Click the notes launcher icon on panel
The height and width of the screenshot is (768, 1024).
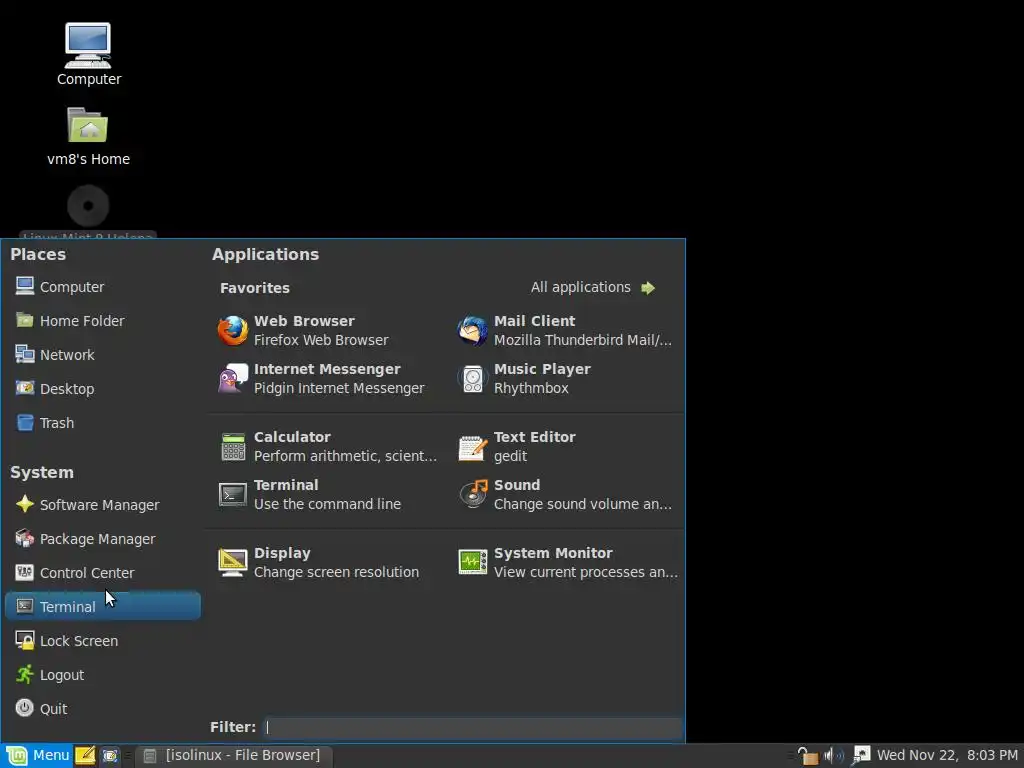point(85,756)
